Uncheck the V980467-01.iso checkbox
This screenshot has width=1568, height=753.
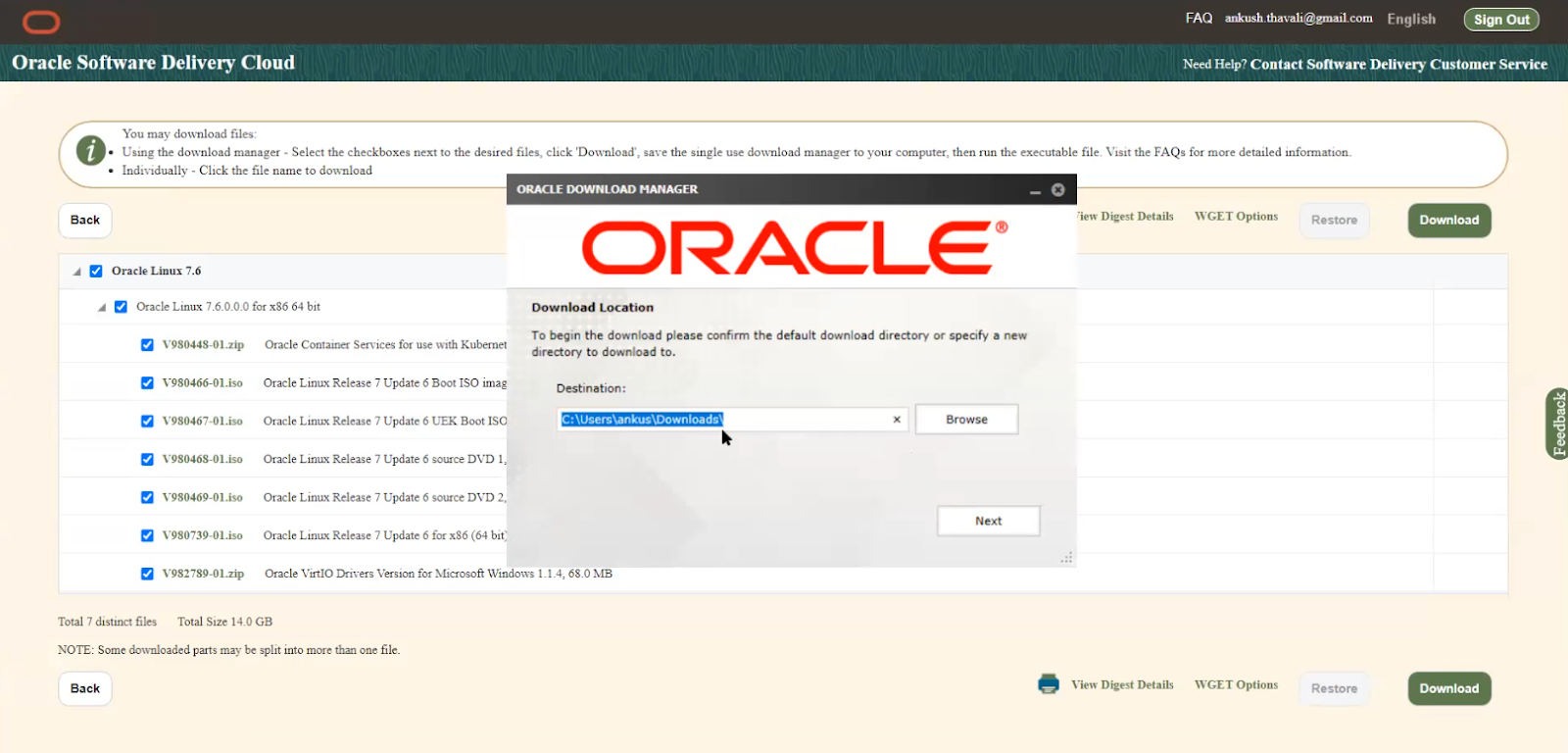[x=147, y=422]
